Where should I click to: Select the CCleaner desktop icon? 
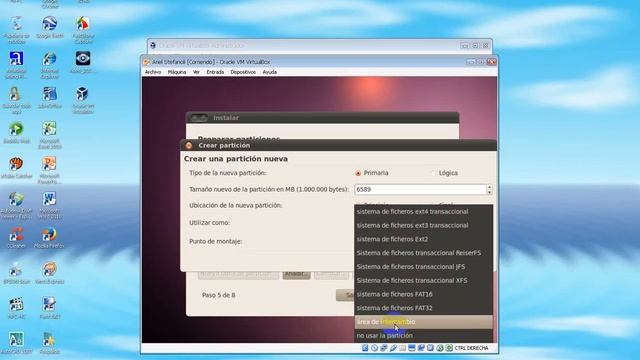(16, 238)
